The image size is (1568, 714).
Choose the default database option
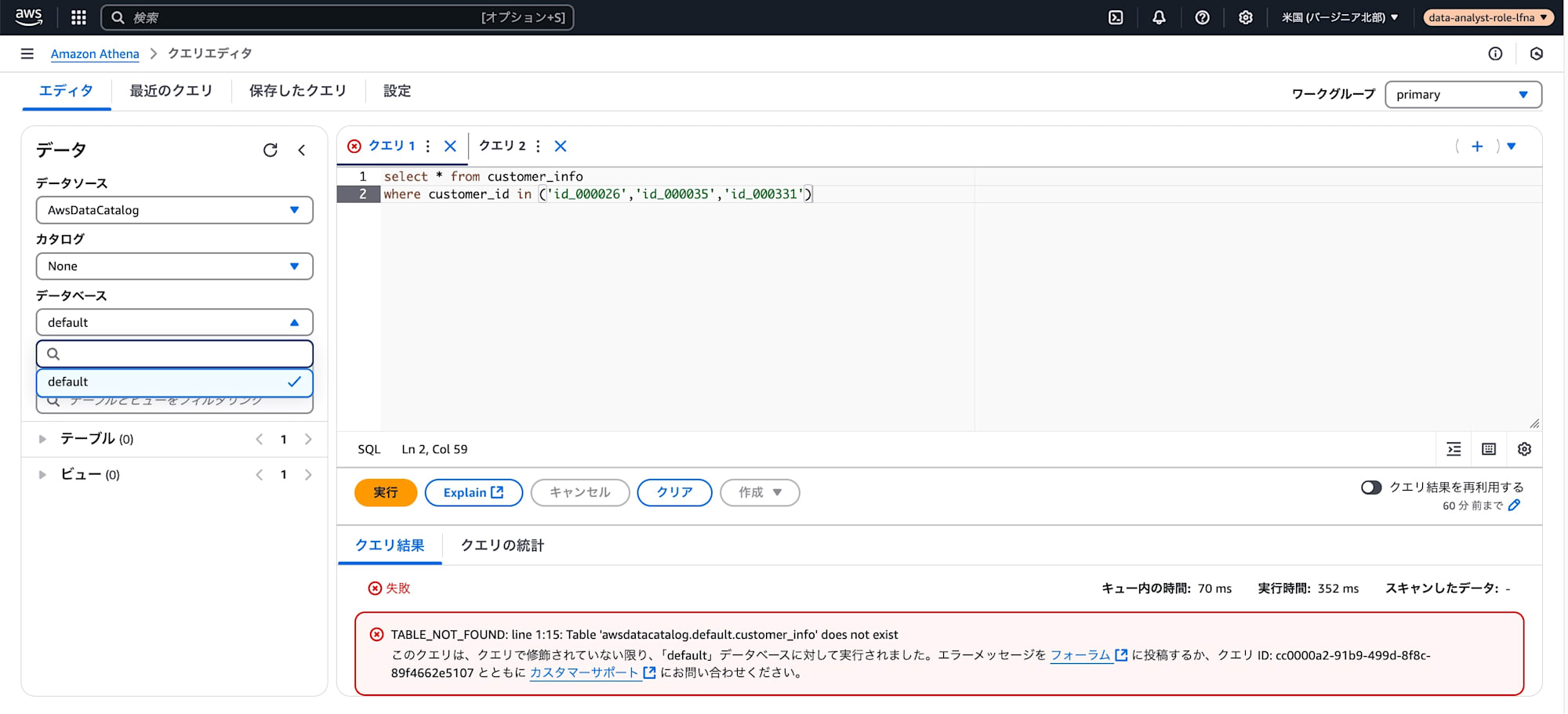[x=174, y=382]
